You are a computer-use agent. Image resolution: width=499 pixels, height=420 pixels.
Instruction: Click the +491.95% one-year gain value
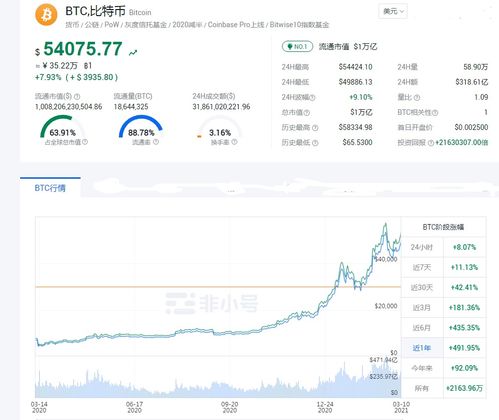464,348
